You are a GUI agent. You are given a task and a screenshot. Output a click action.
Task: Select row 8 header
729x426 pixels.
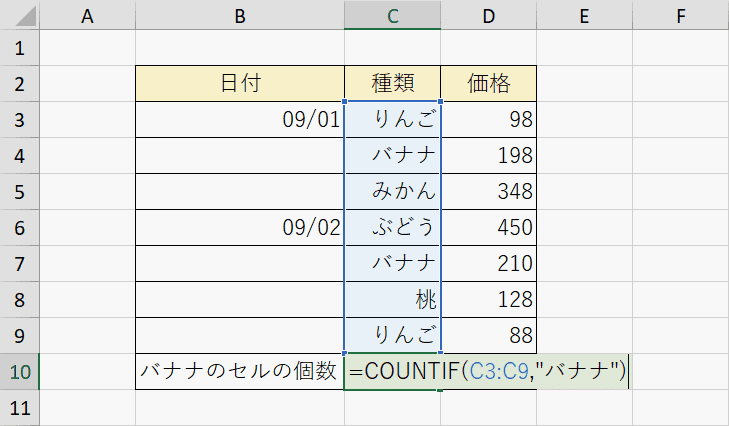point(20,300)
